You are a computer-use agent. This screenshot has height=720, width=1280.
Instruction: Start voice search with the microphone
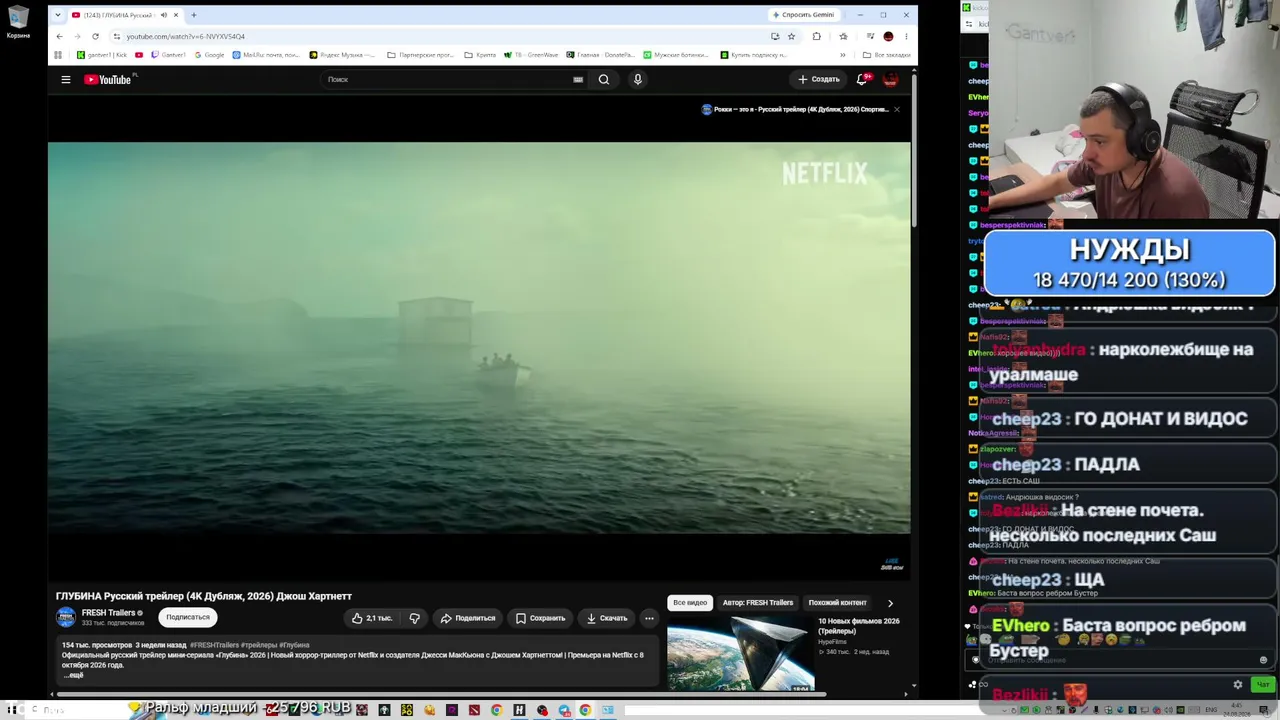[637, 80]
